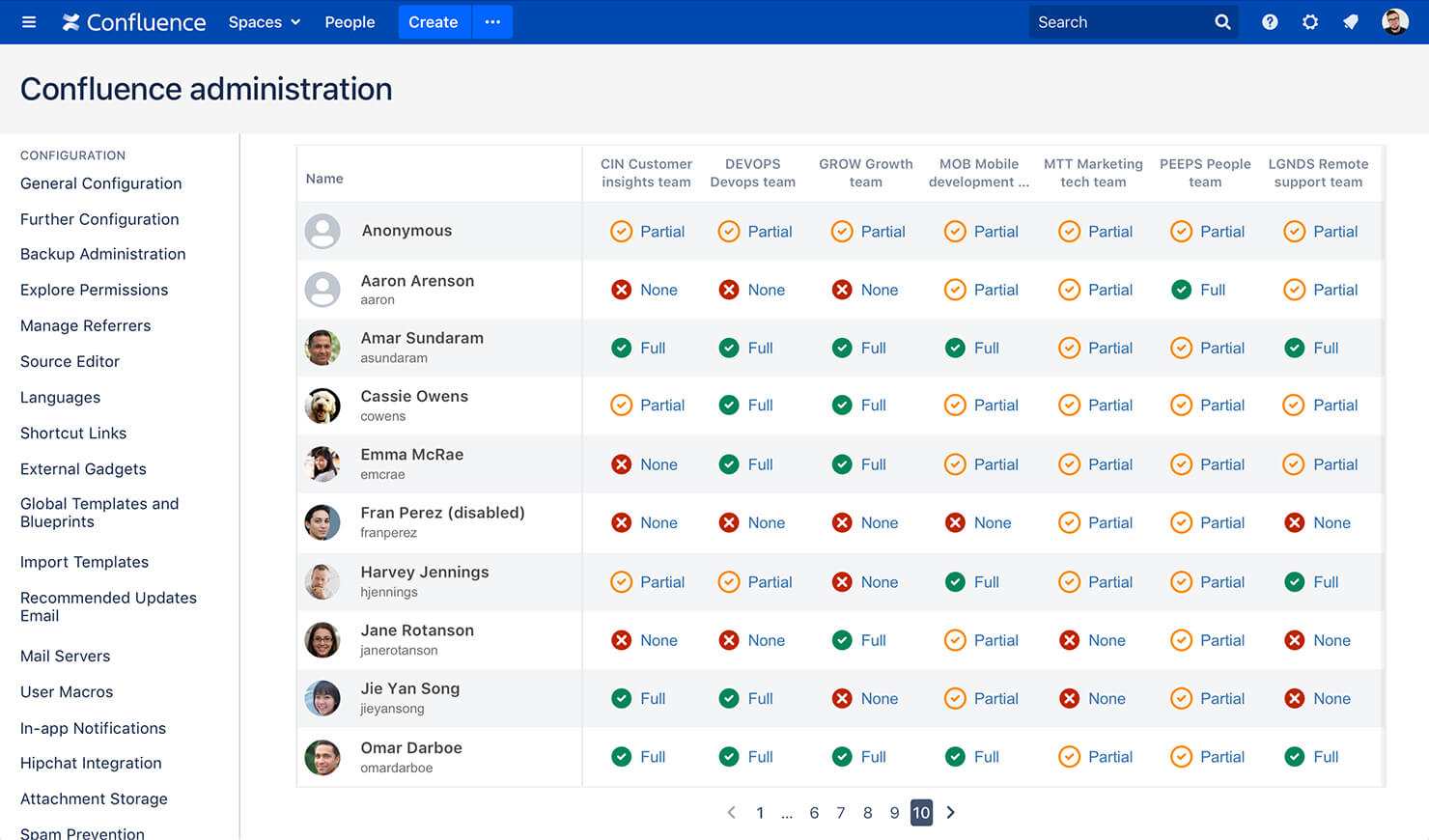Click the more options ellipsis next to Create
1429x840 pixels.
(x=492, y=22)
